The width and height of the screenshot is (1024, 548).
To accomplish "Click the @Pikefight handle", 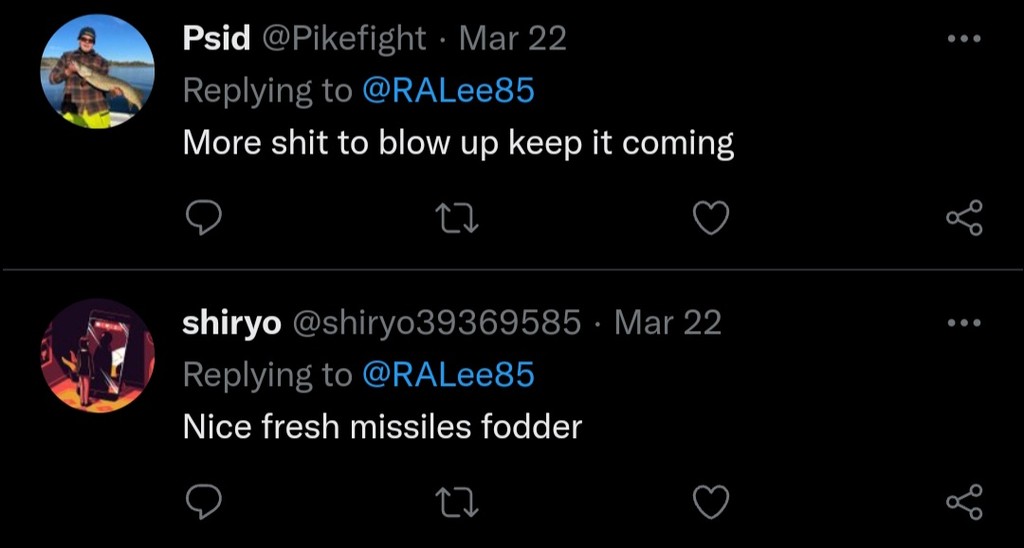I will (x=344, y=39).
